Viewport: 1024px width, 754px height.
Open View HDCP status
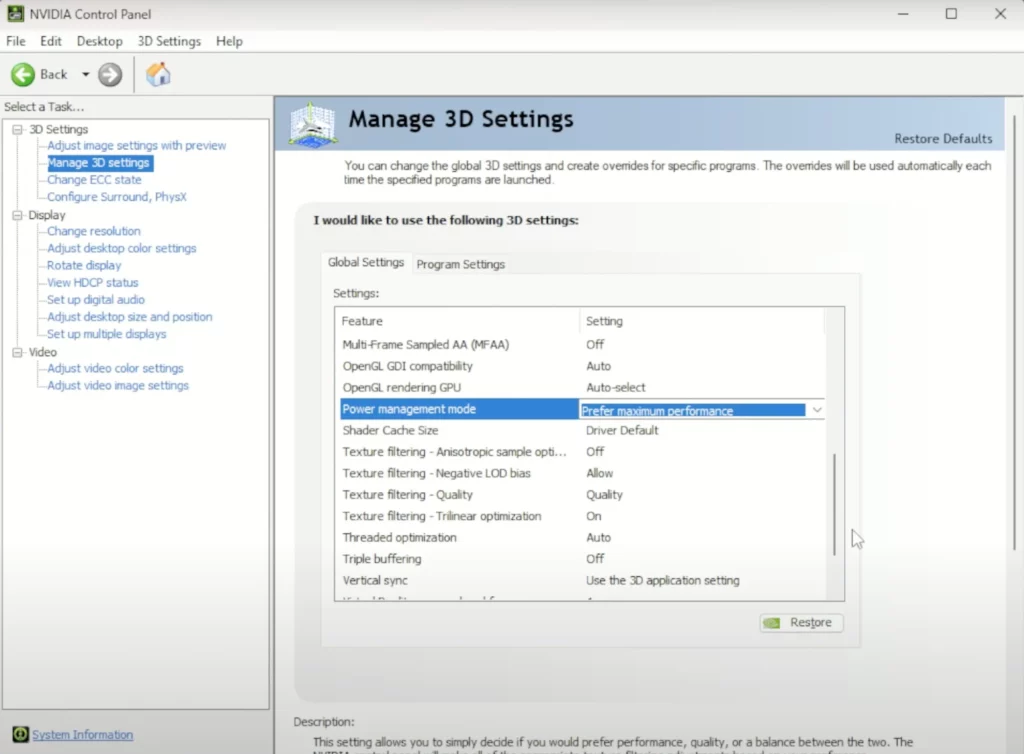tap(93, 283)
